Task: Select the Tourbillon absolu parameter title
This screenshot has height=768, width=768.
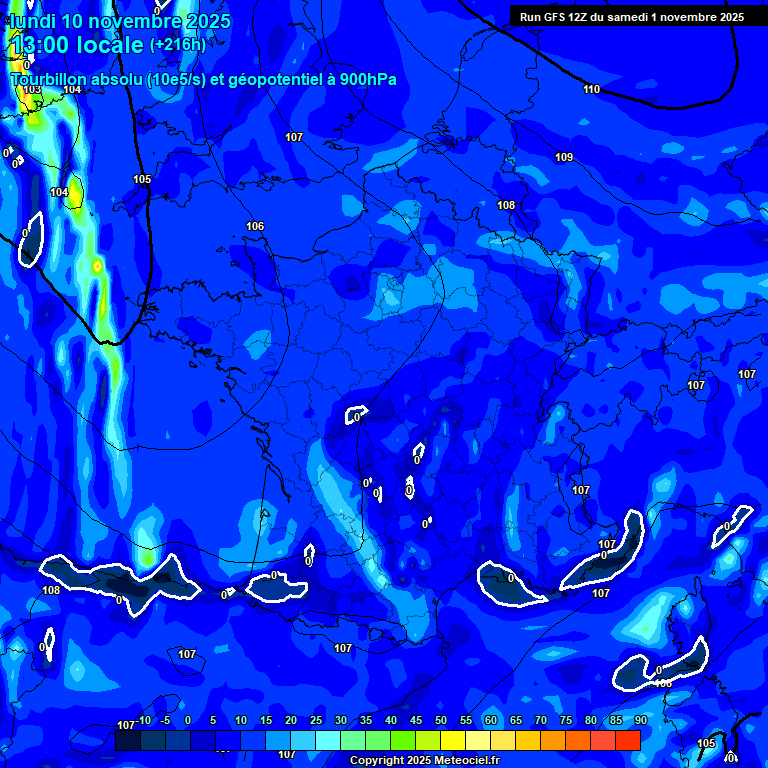Action: (x=203, y=79)
